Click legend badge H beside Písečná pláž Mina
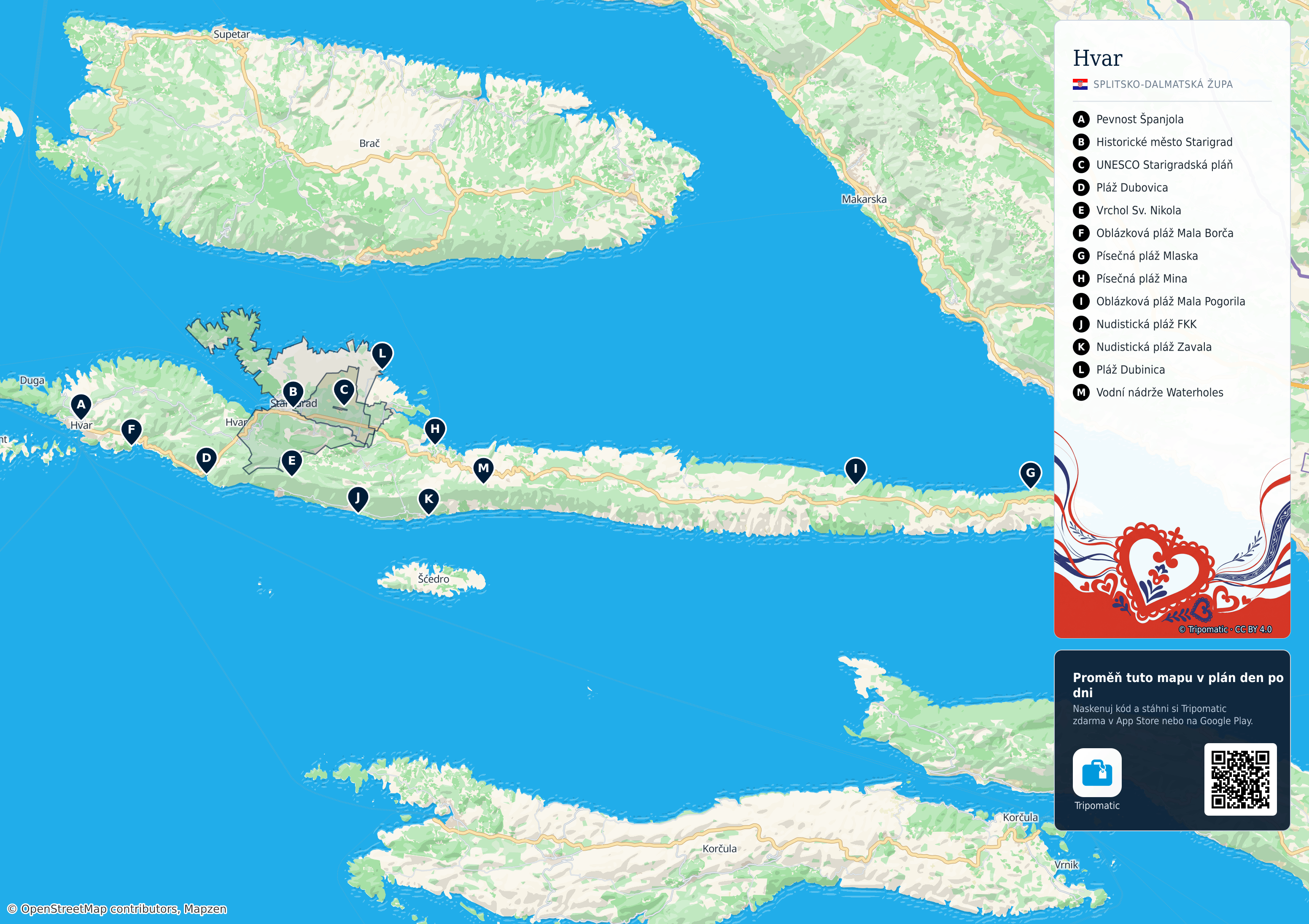Viewport: 1309px width, 924px height. point(1081,279)
